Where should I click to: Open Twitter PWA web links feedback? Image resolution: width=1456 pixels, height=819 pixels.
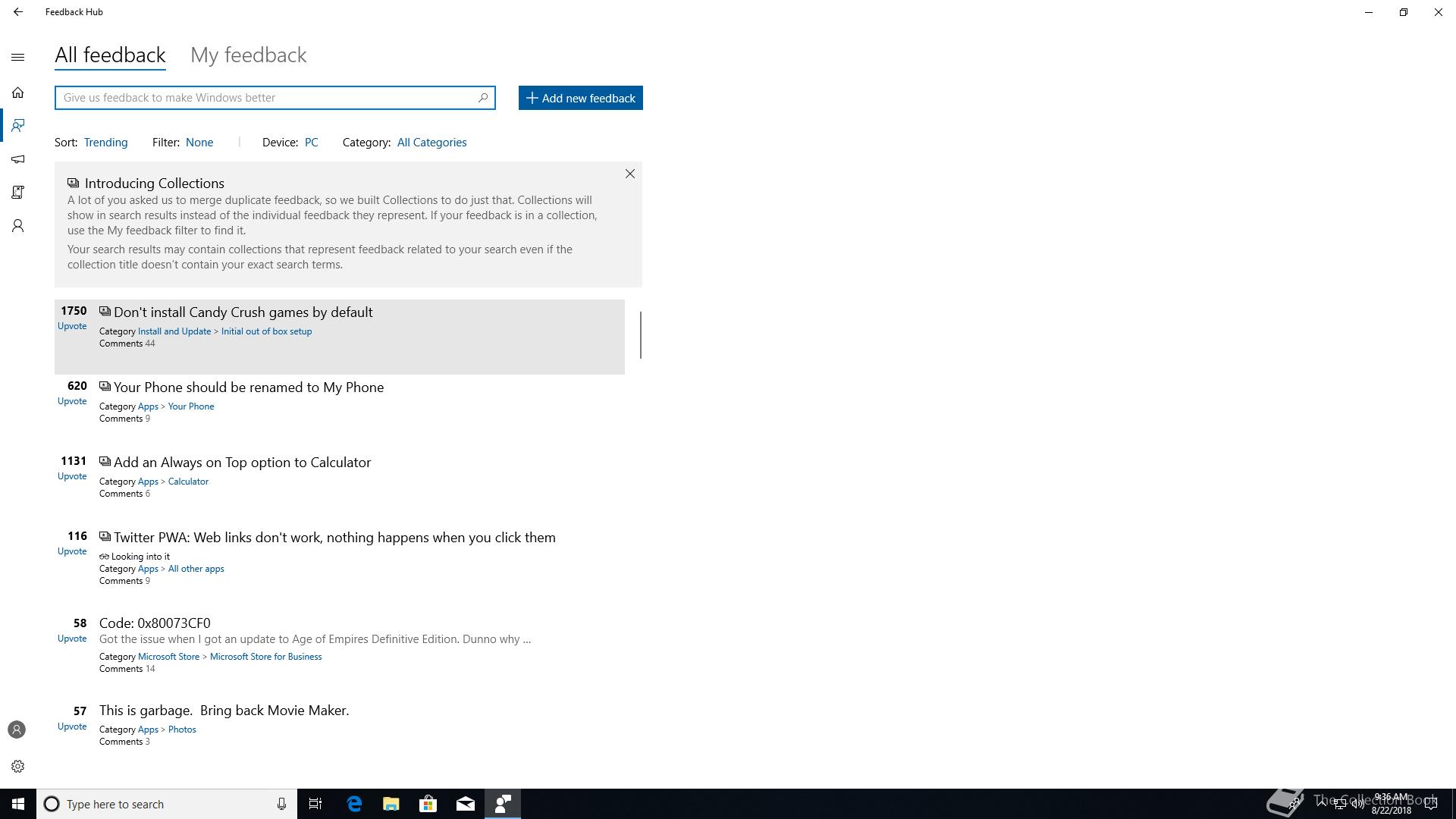click(x=334, y=538)
